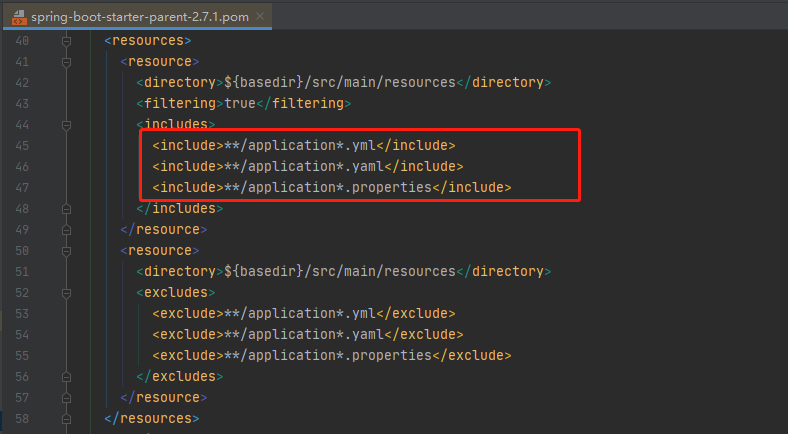Click the directory line at line 51
This screenshot has width=788, height=434.
point(344,272)
